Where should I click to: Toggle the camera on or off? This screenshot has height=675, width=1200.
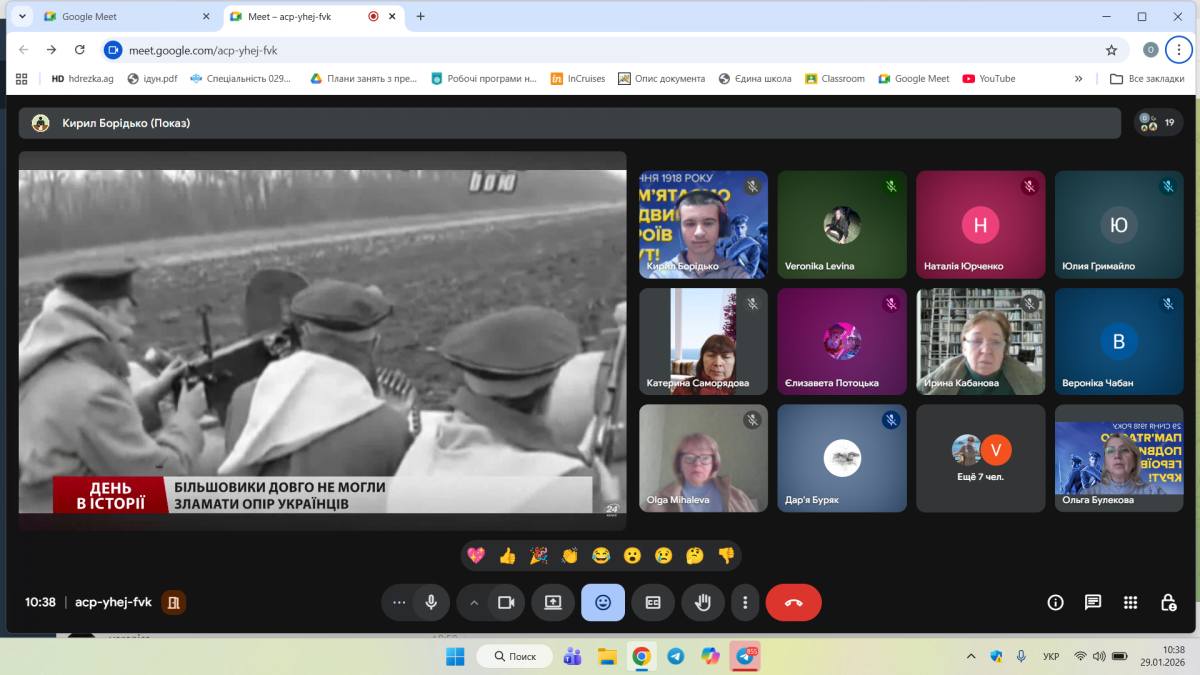(x=506, y=602)
